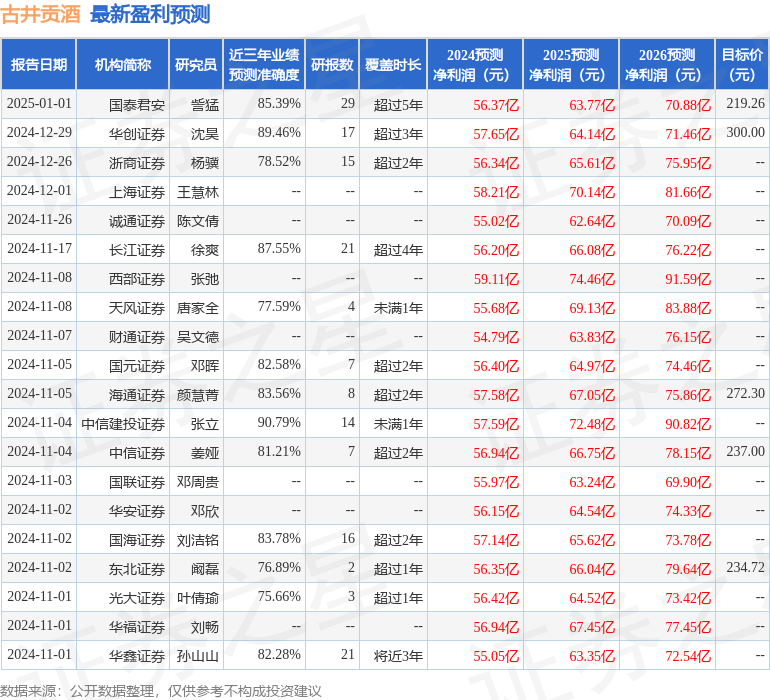Click researcher name 邓周贵
Viewport: 770px width, 700px height.
point(198,482)
